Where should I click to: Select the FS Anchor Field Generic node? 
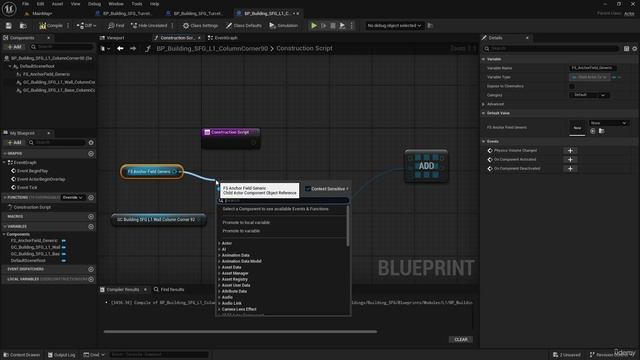tap(152, 171)
